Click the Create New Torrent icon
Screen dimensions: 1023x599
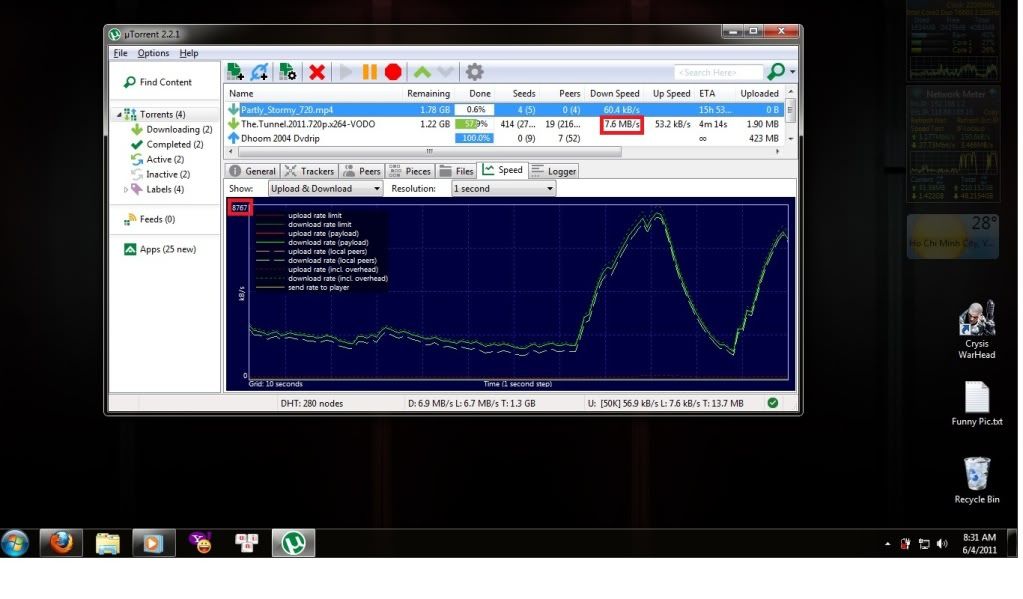click(x=288, y=72)
